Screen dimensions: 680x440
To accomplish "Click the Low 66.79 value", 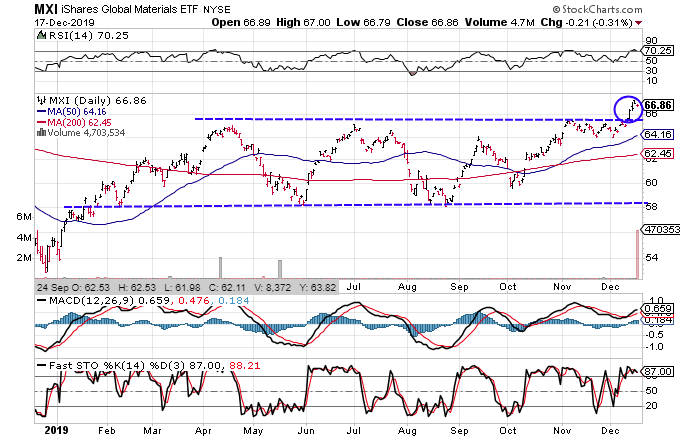I will [x=363, y=23].
